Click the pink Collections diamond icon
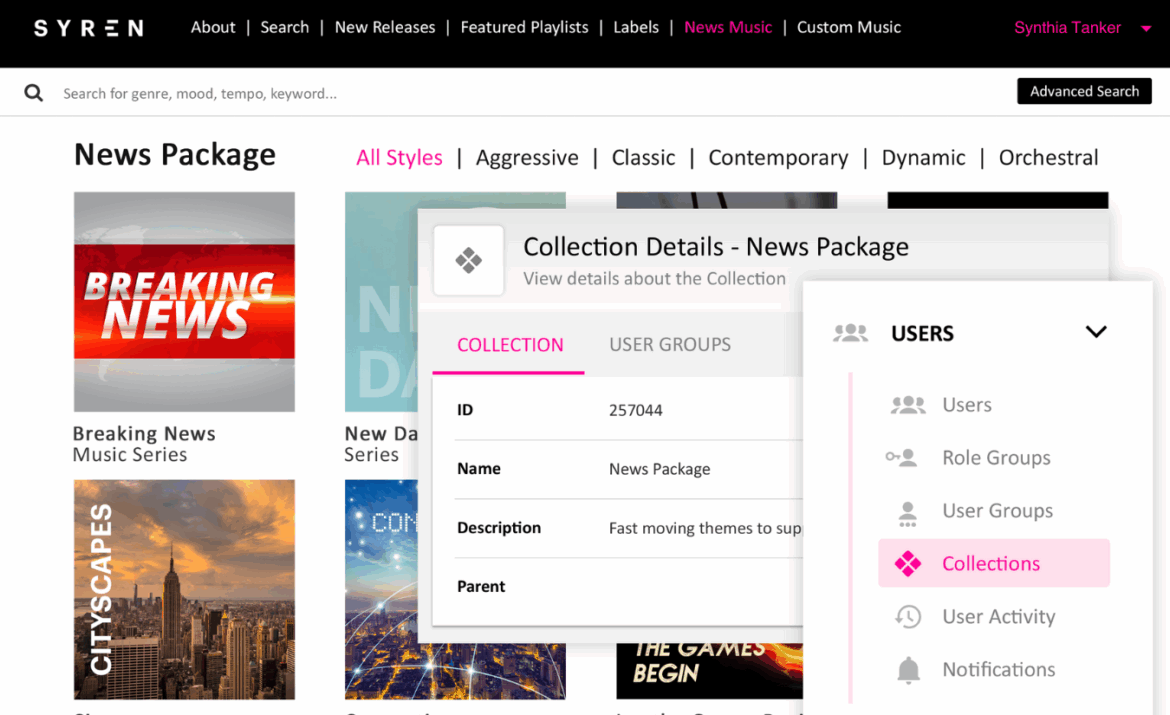This screenshot has height=715, width=1170. [x=908, y=564]
